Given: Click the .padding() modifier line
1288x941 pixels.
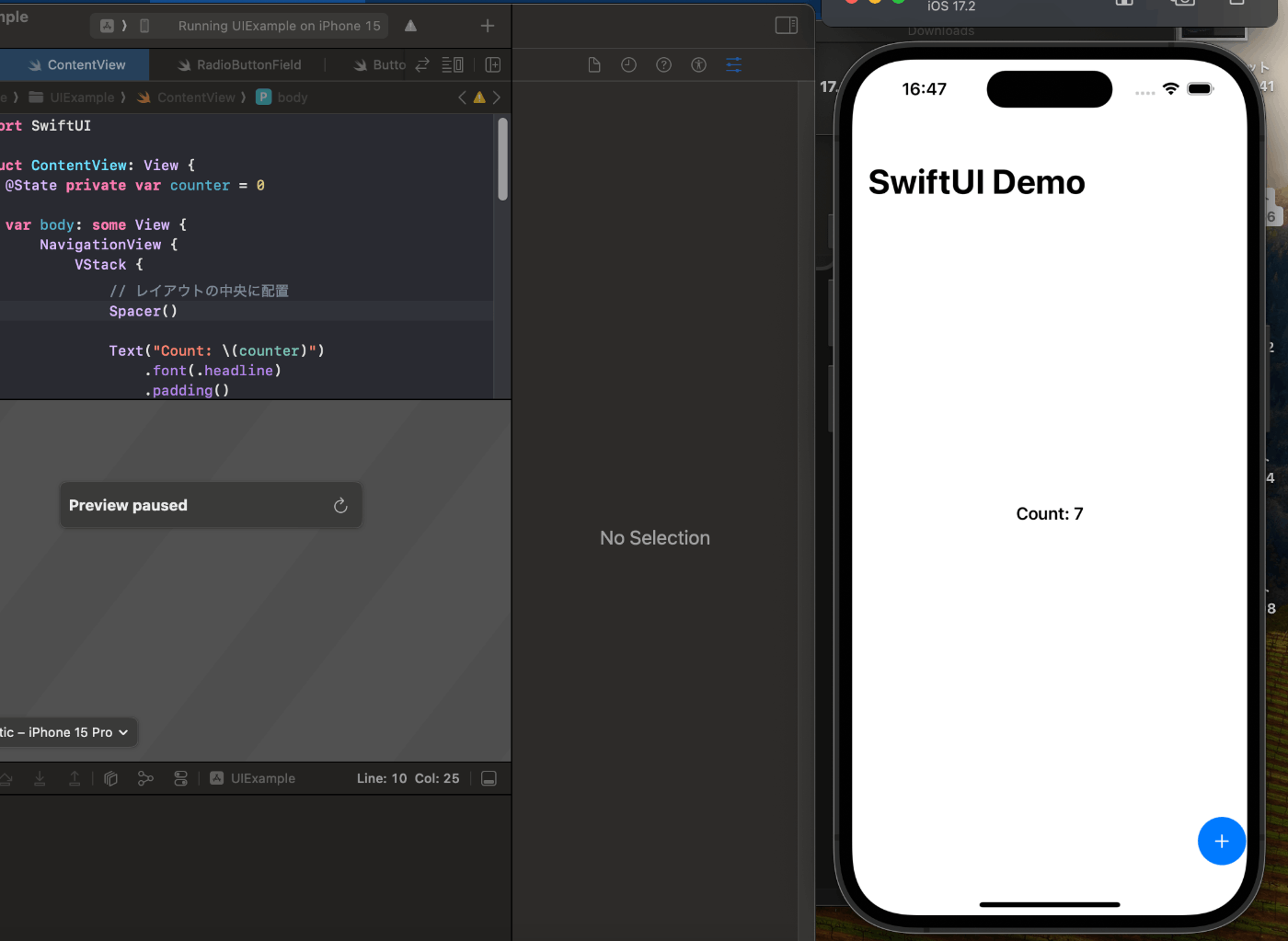Looking at the screenshot, I should tap(187, 391).
